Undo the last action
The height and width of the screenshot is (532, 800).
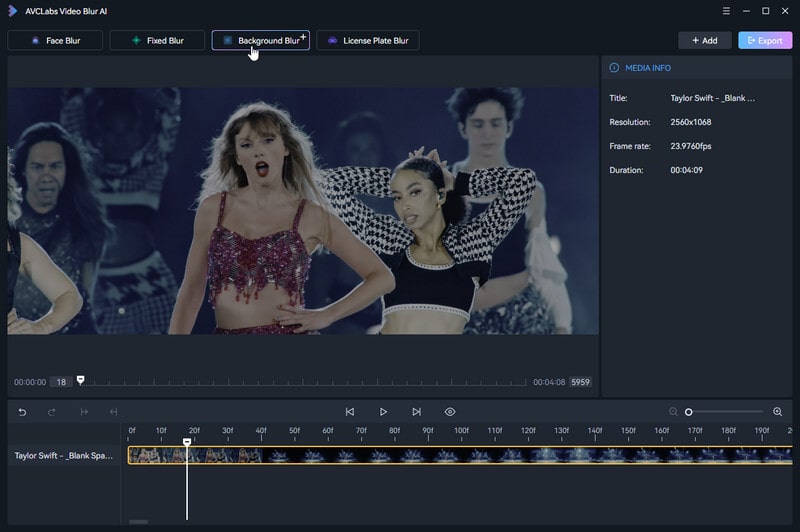pyautogui.click(x=22, y=412)
